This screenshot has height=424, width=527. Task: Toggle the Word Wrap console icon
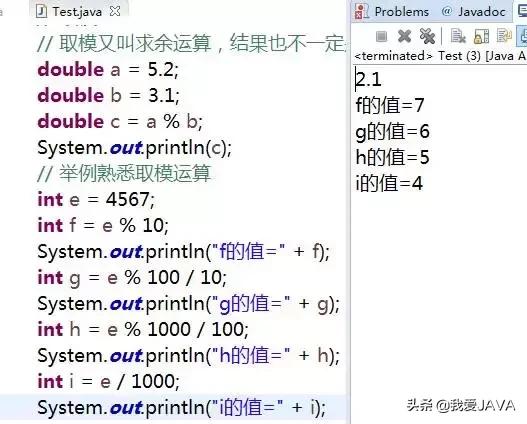coord(504,36)
